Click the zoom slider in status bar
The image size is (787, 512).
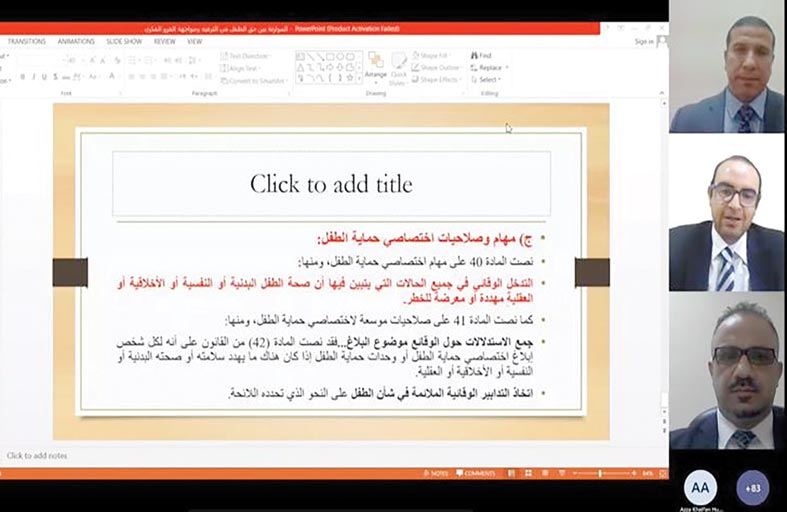click(600, 473)
